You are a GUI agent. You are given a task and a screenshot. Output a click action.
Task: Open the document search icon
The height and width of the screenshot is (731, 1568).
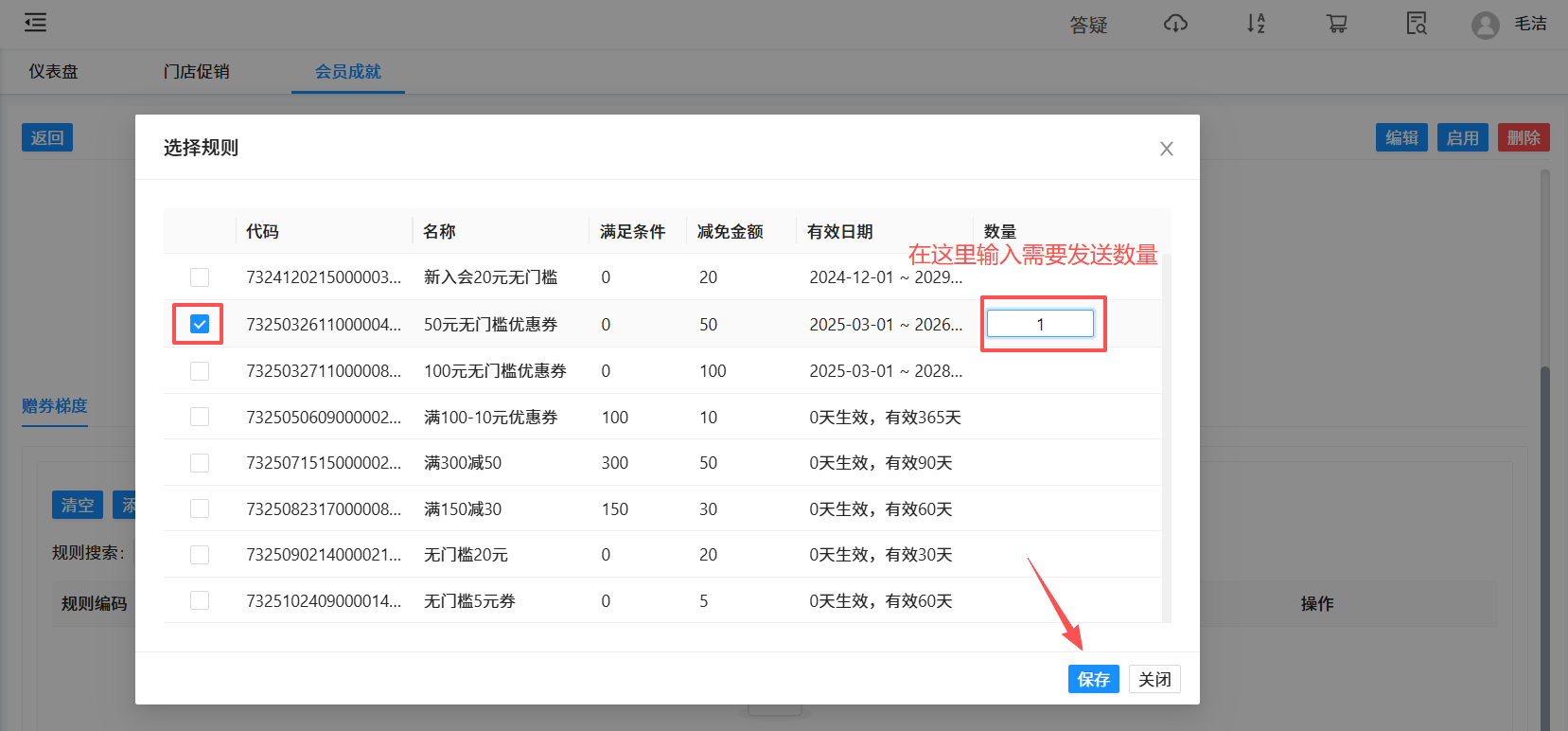click(1417, 24)
